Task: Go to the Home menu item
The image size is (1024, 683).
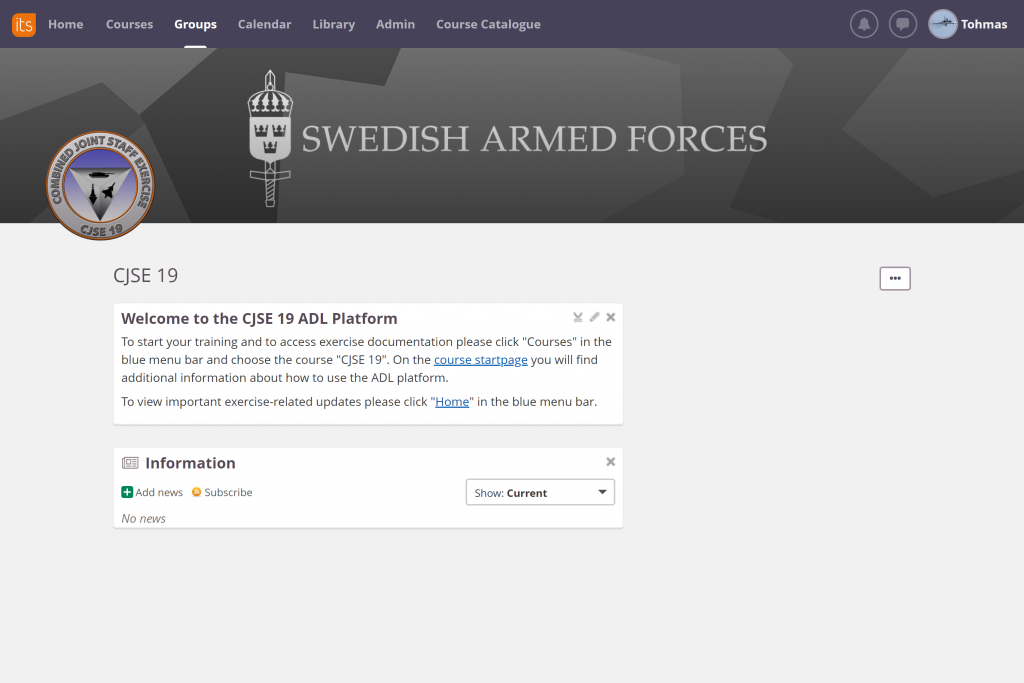Action: [66, 24]
